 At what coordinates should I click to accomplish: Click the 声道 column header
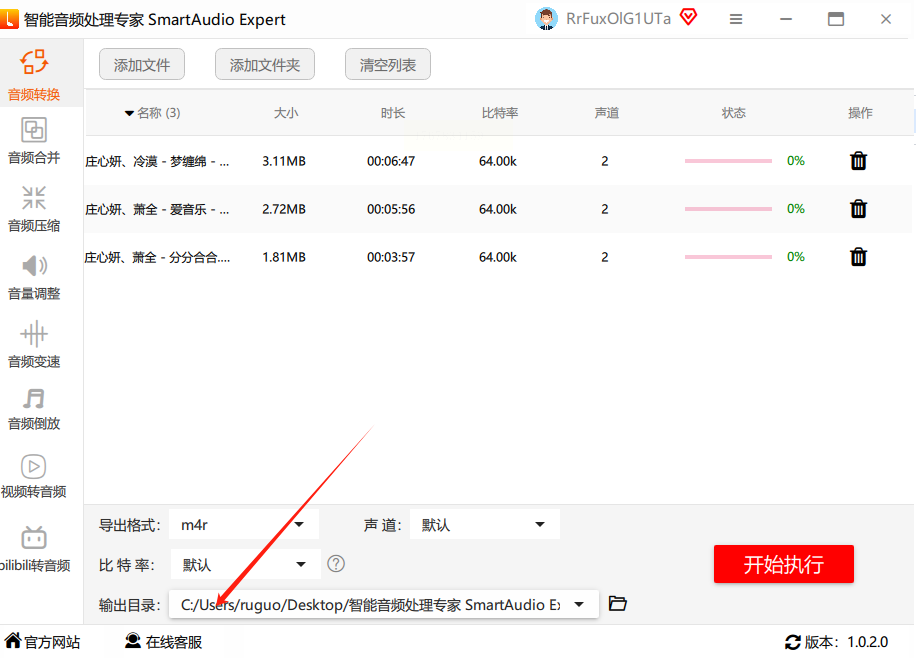click(x=606, y=113)
